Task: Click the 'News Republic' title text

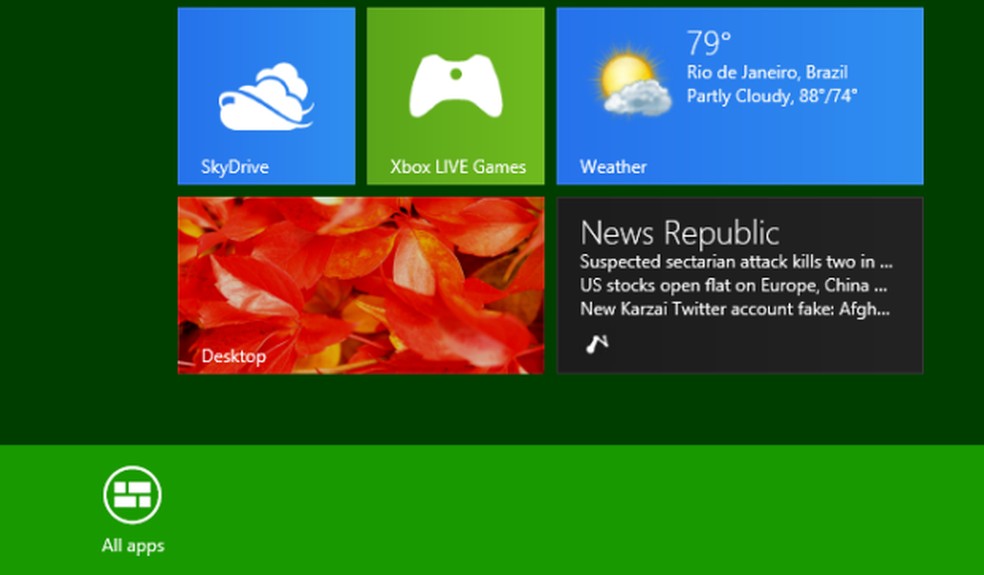Action: coord(680,233)
